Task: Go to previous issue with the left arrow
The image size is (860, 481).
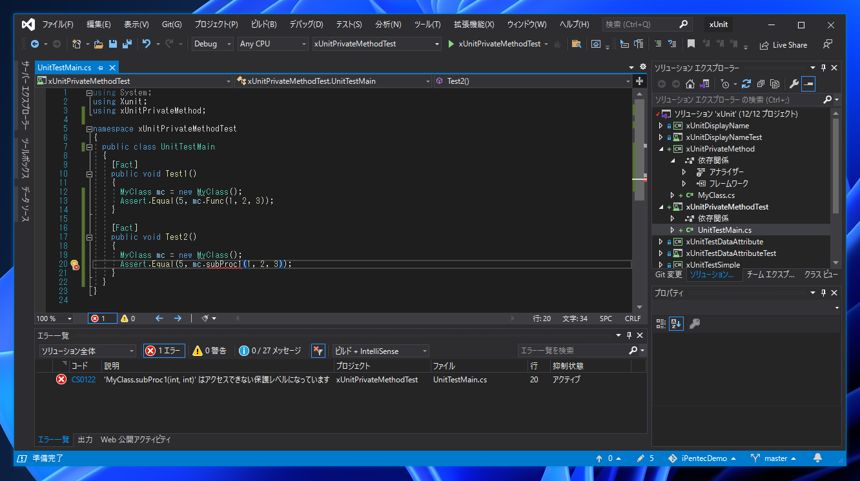Action: [159, 318]
